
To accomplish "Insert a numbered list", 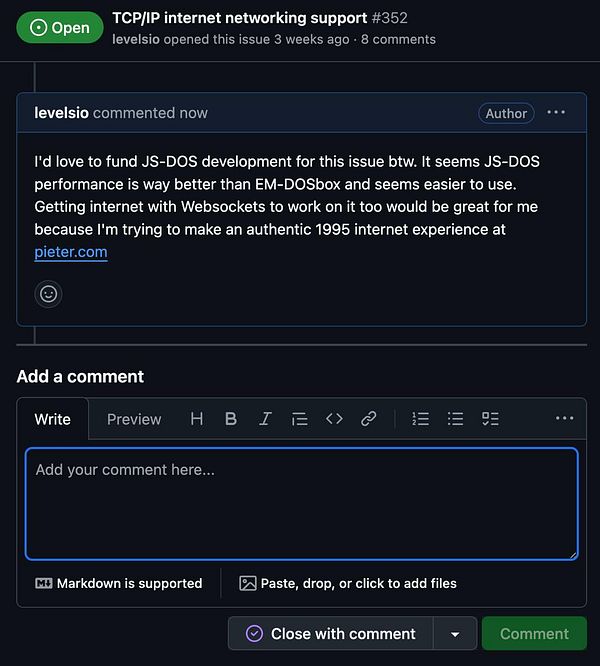I will [x=421, y=419].
